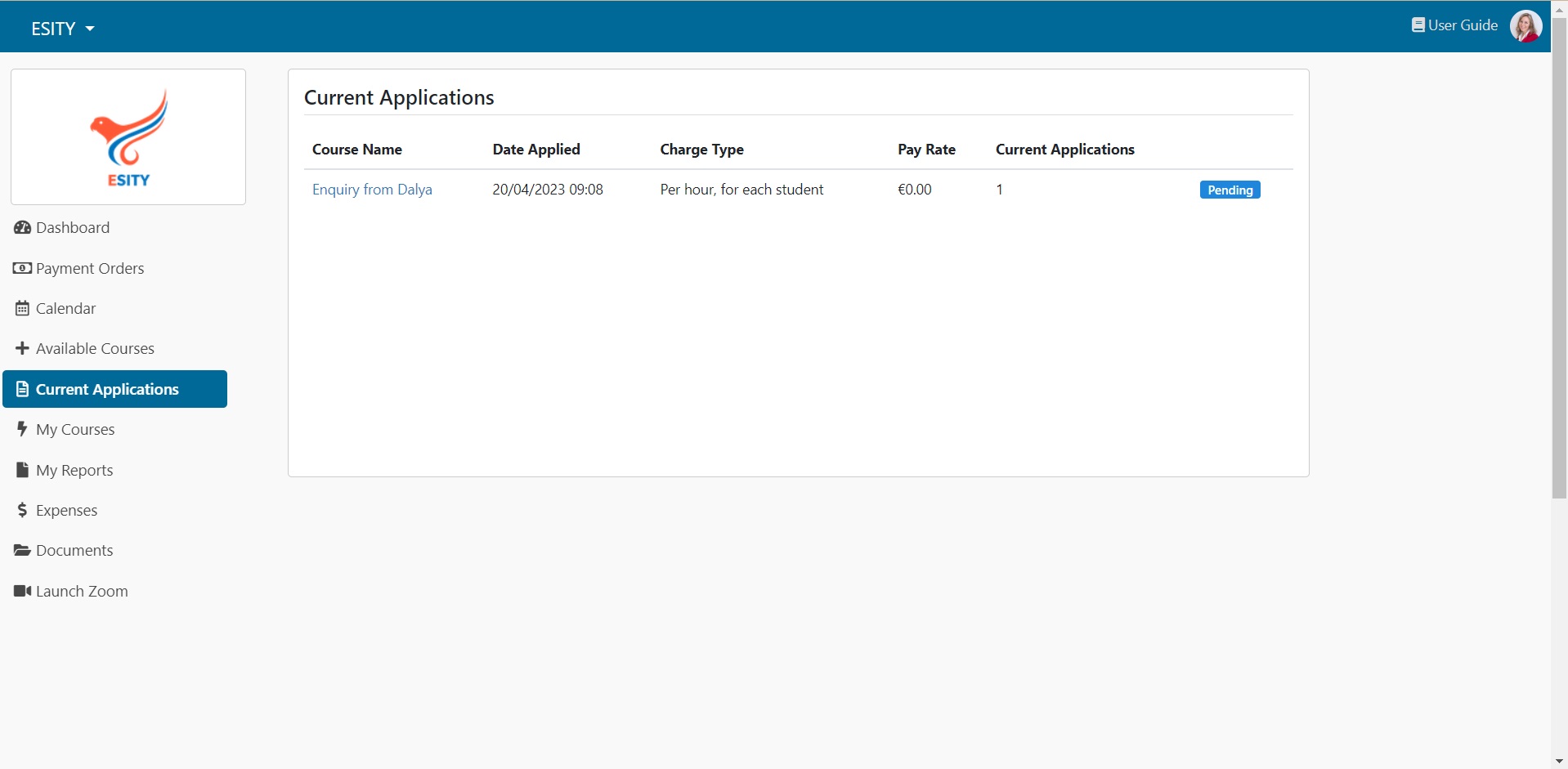View My Reports

74,470
